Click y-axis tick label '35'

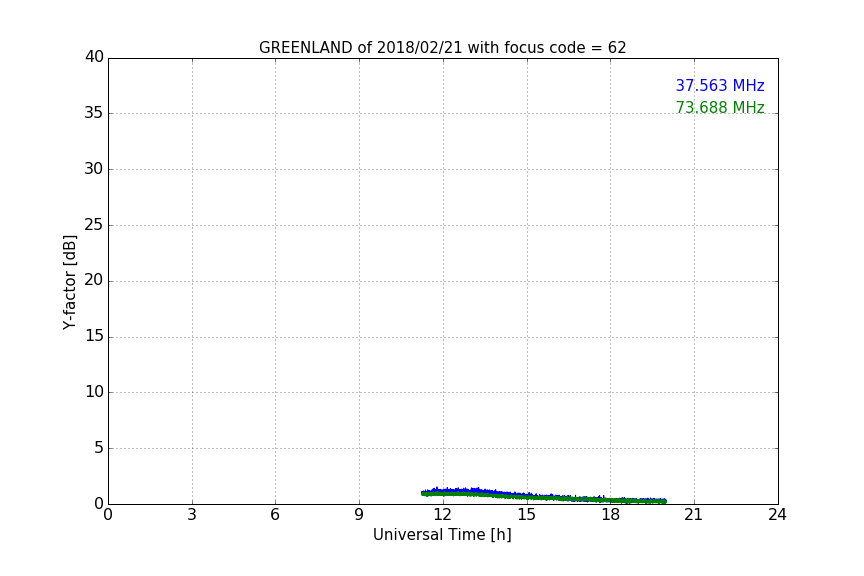point(94,113)
